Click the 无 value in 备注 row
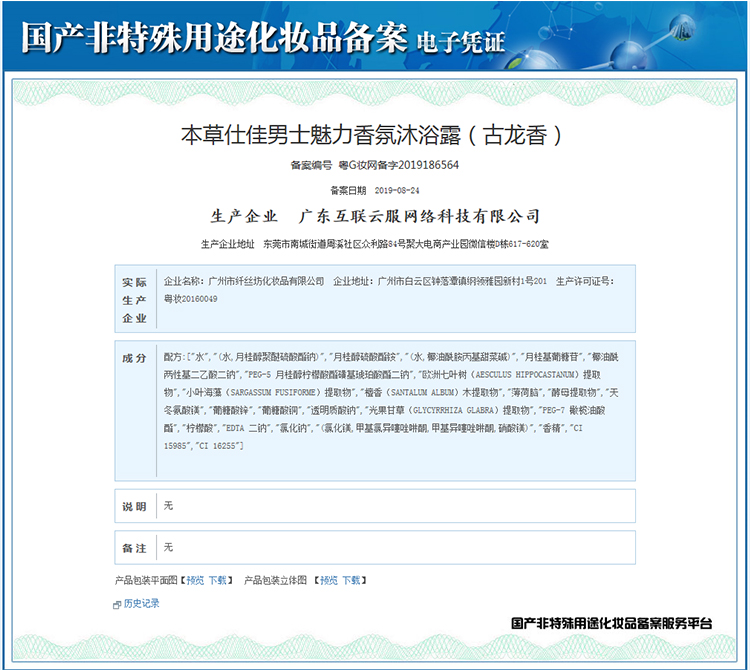Viewport: 750px width, 670px height. pyautogui.click(x=168, y=547)
